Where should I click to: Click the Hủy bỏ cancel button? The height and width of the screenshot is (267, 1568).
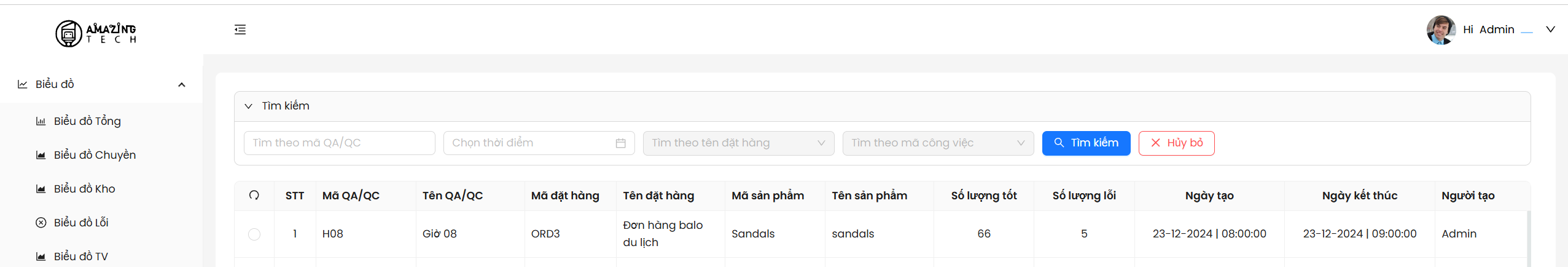(x=1176, y=143)
